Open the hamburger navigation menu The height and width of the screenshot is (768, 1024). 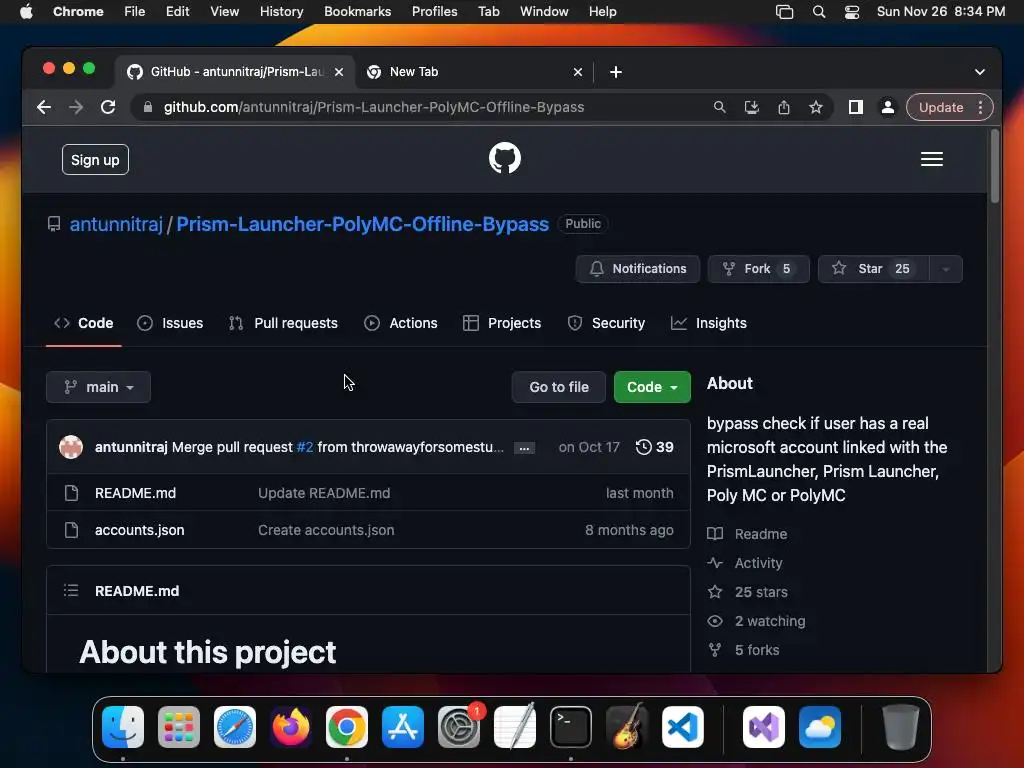[x=931, y=159]
